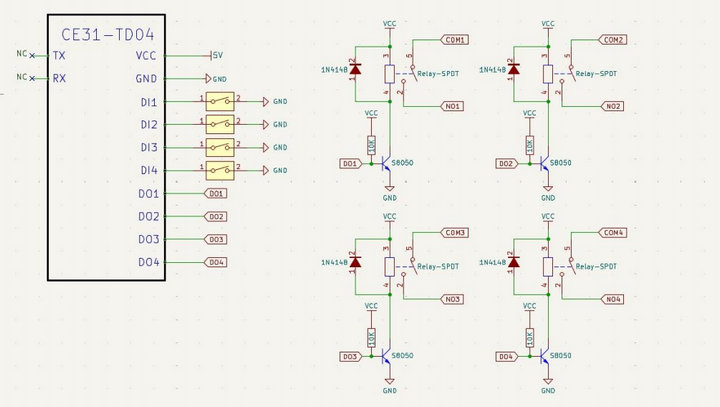
Task: Click the GND power symbol on the module GND pin
Action: point(208,78)
